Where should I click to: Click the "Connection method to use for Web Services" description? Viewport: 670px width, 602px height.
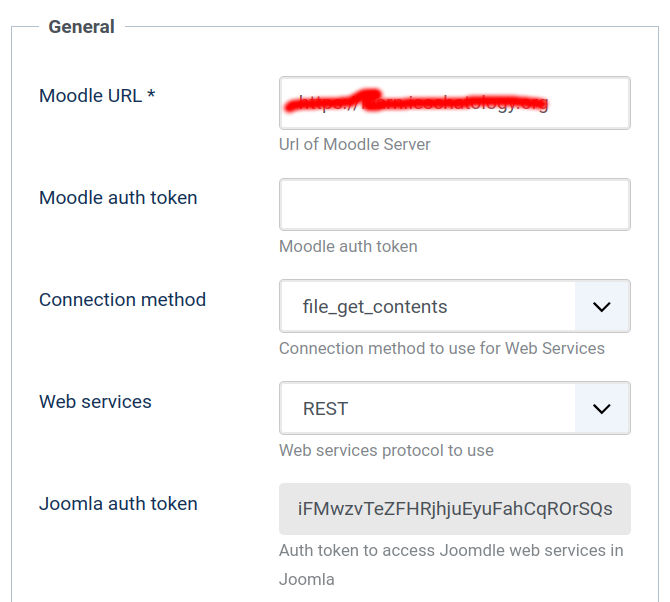(x=442, y=348)
